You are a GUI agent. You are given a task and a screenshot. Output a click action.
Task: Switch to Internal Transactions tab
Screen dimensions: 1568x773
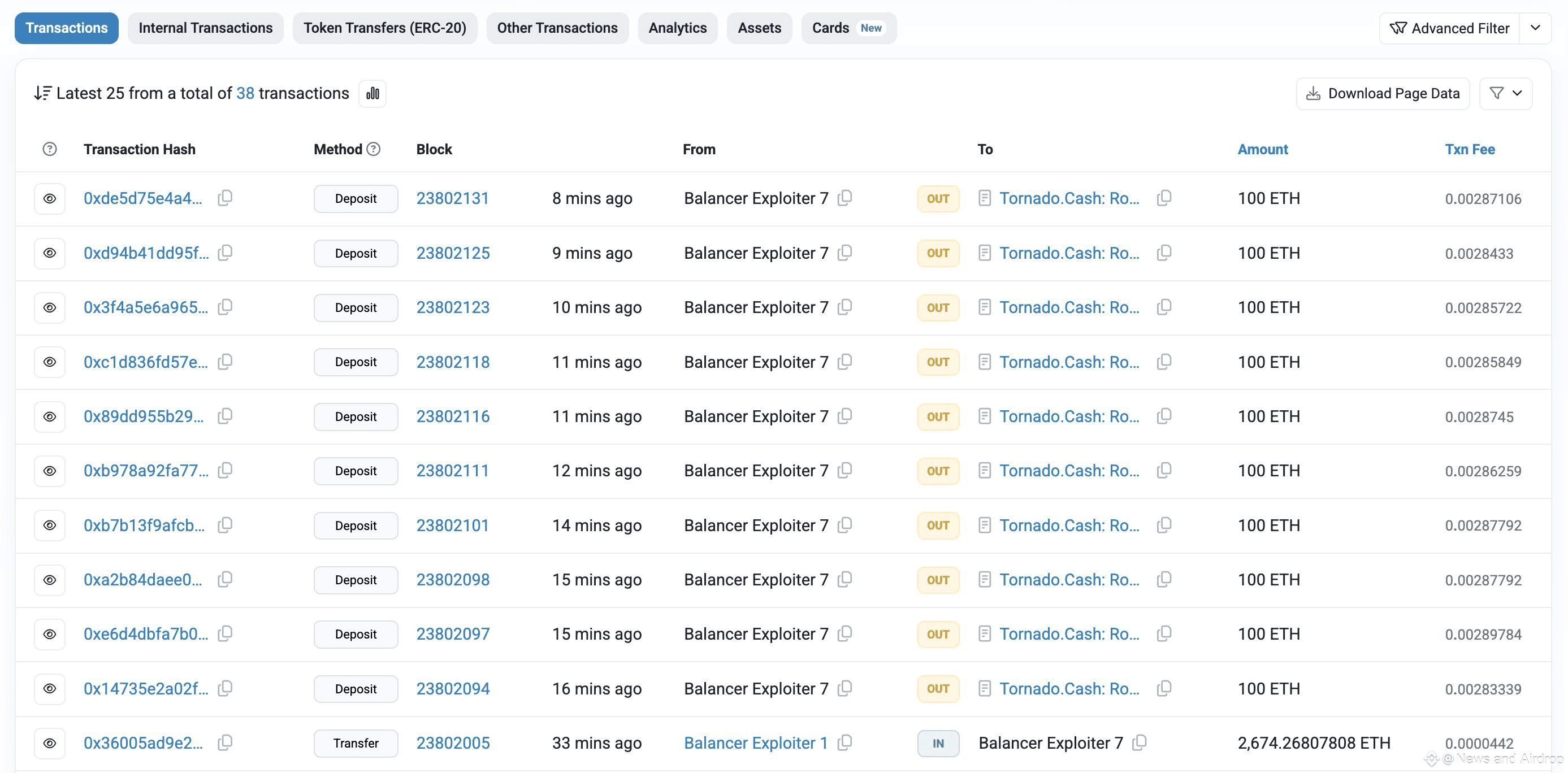tap(205, 28)
